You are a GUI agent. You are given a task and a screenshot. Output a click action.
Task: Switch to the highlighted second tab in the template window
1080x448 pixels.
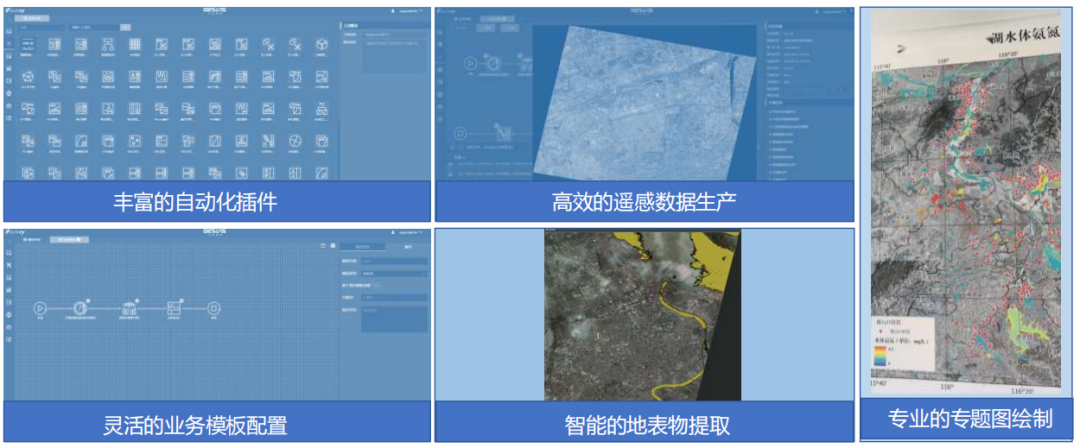(70, 240)
